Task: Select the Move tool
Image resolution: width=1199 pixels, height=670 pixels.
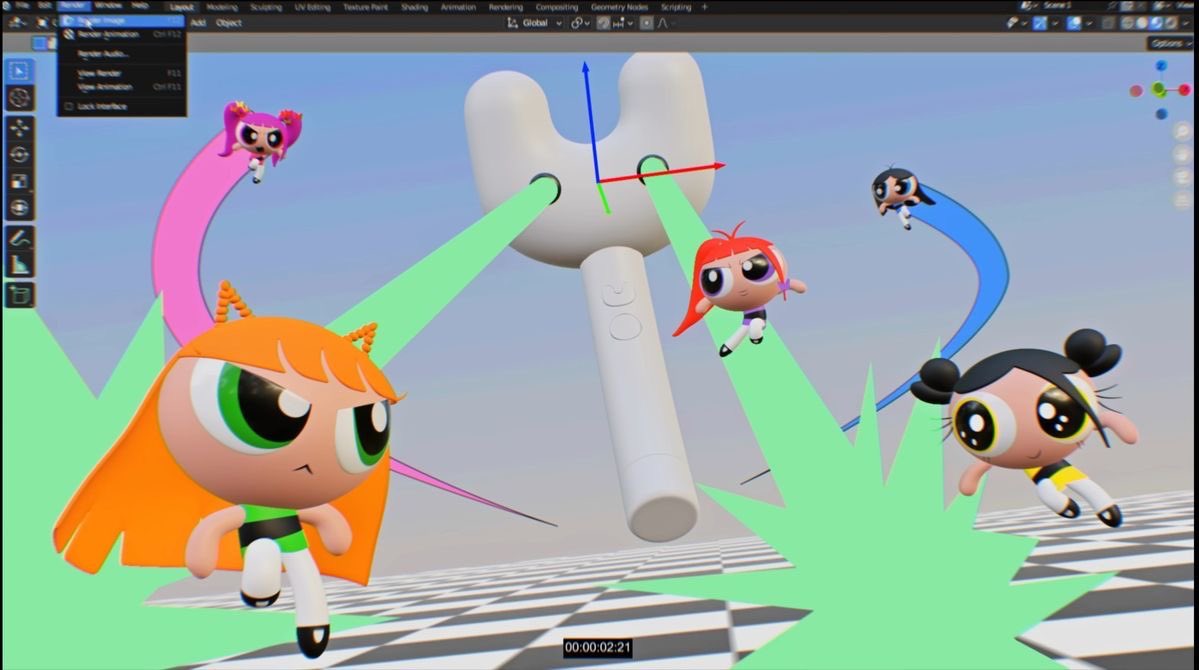Action: click(x=19, y=127)
